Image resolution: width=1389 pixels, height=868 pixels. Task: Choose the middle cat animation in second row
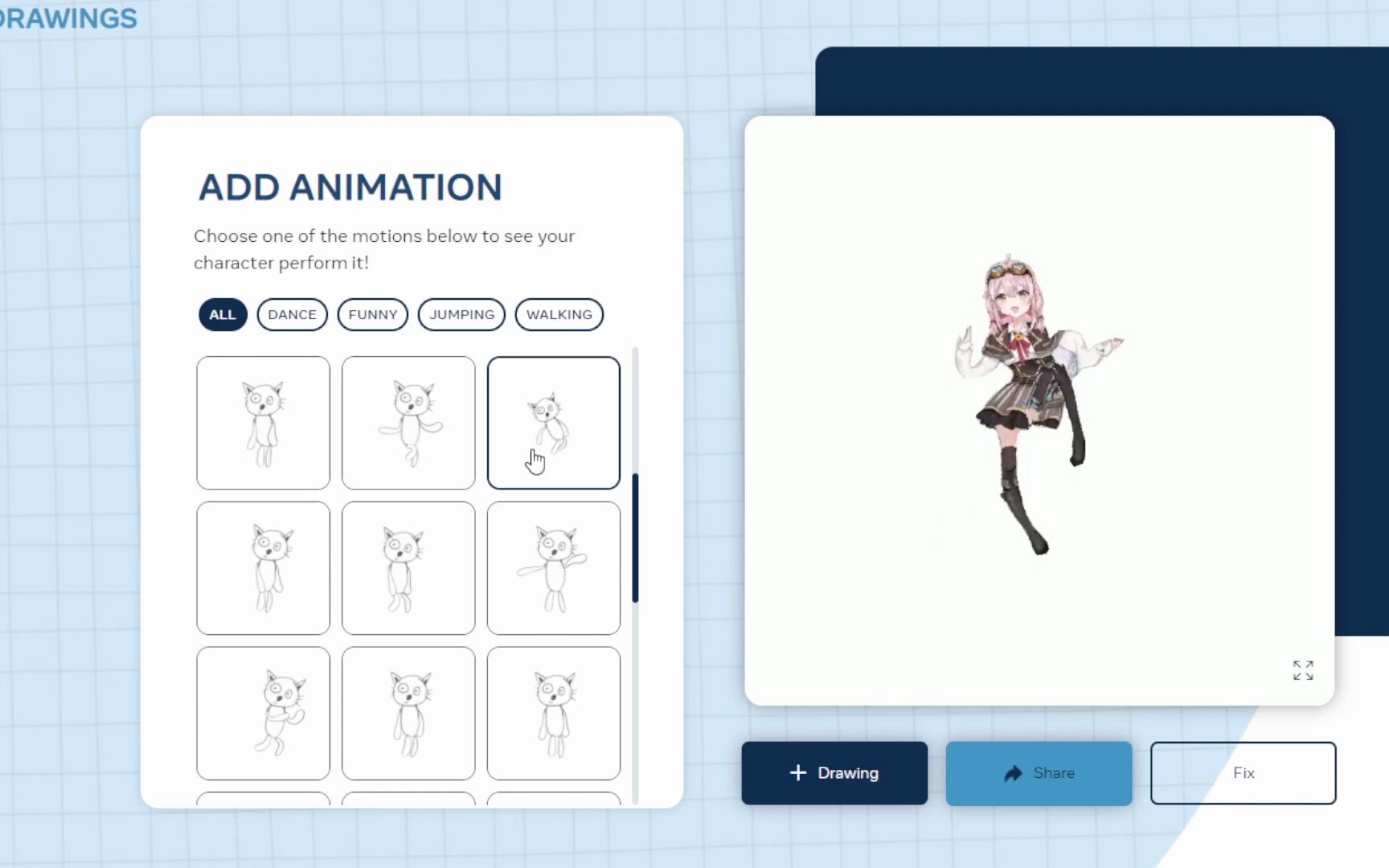pos(408,568)
